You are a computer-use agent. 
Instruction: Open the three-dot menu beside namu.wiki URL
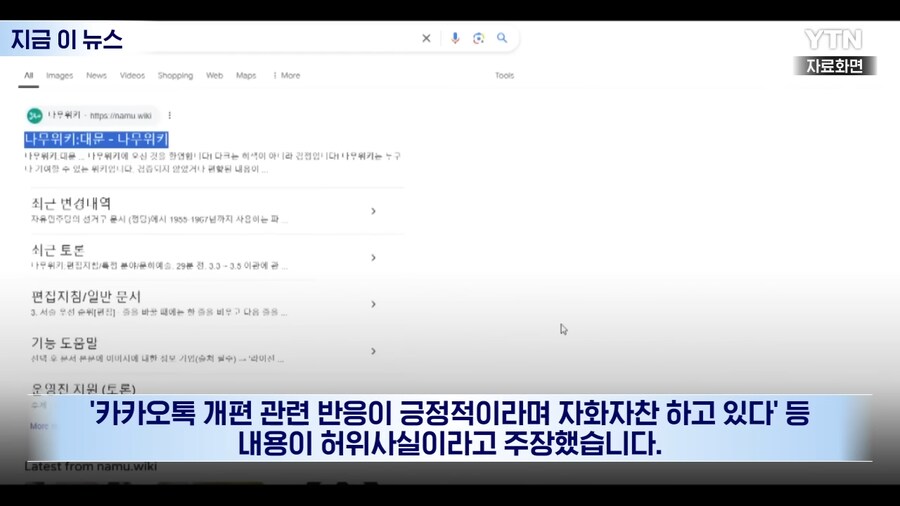(170, 116)
